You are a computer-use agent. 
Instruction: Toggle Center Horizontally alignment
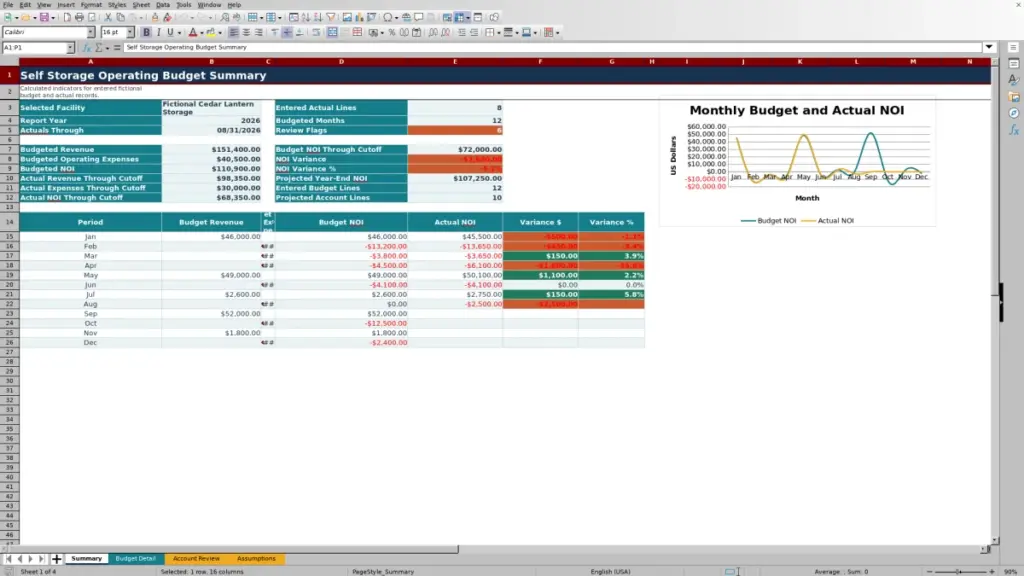246,32
